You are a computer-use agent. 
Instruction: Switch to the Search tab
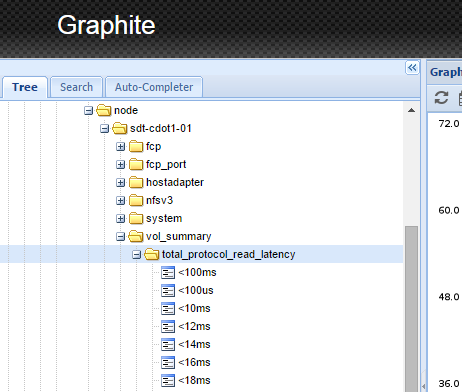[x=76, y=87]
